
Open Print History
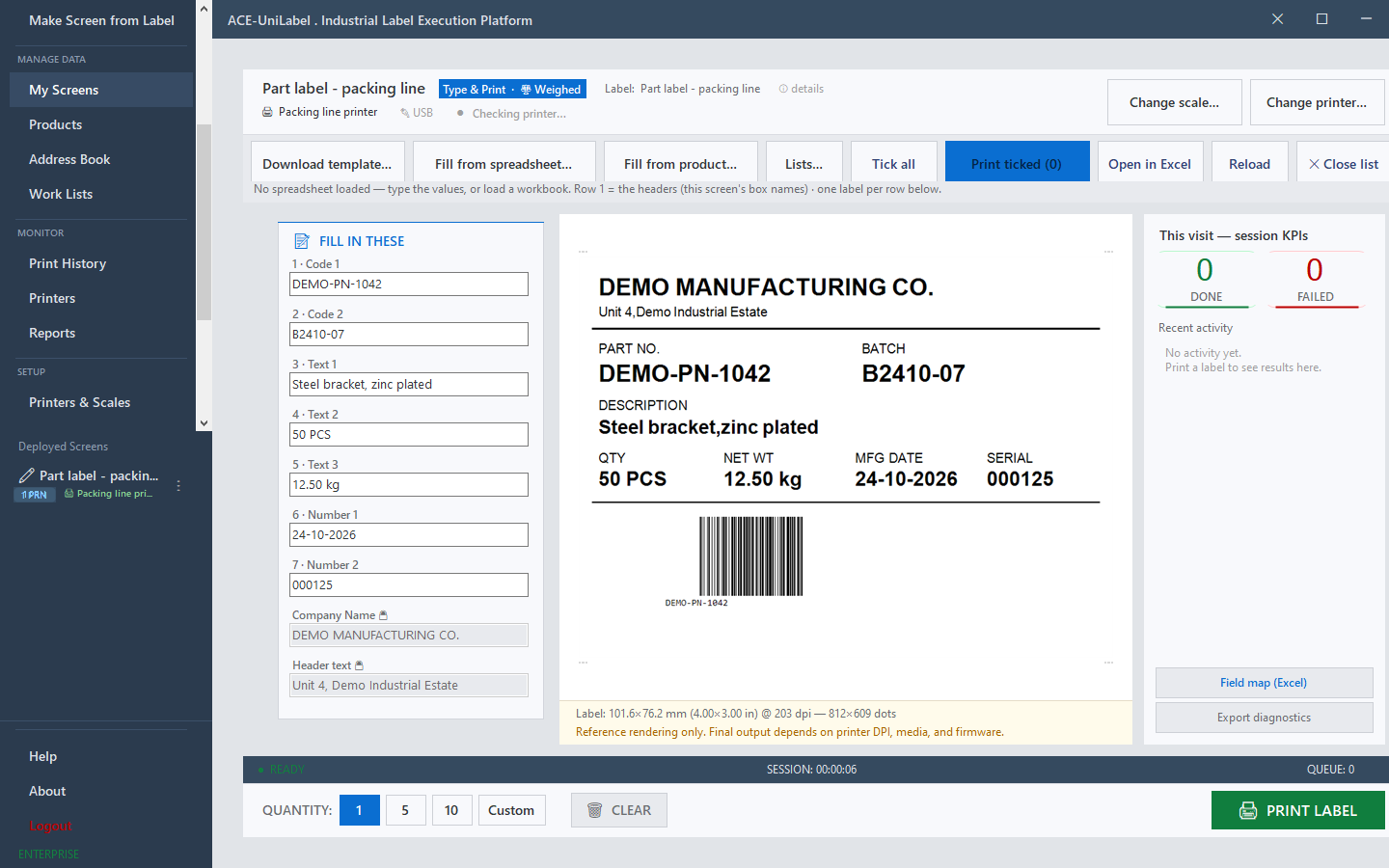coord(101,263)
